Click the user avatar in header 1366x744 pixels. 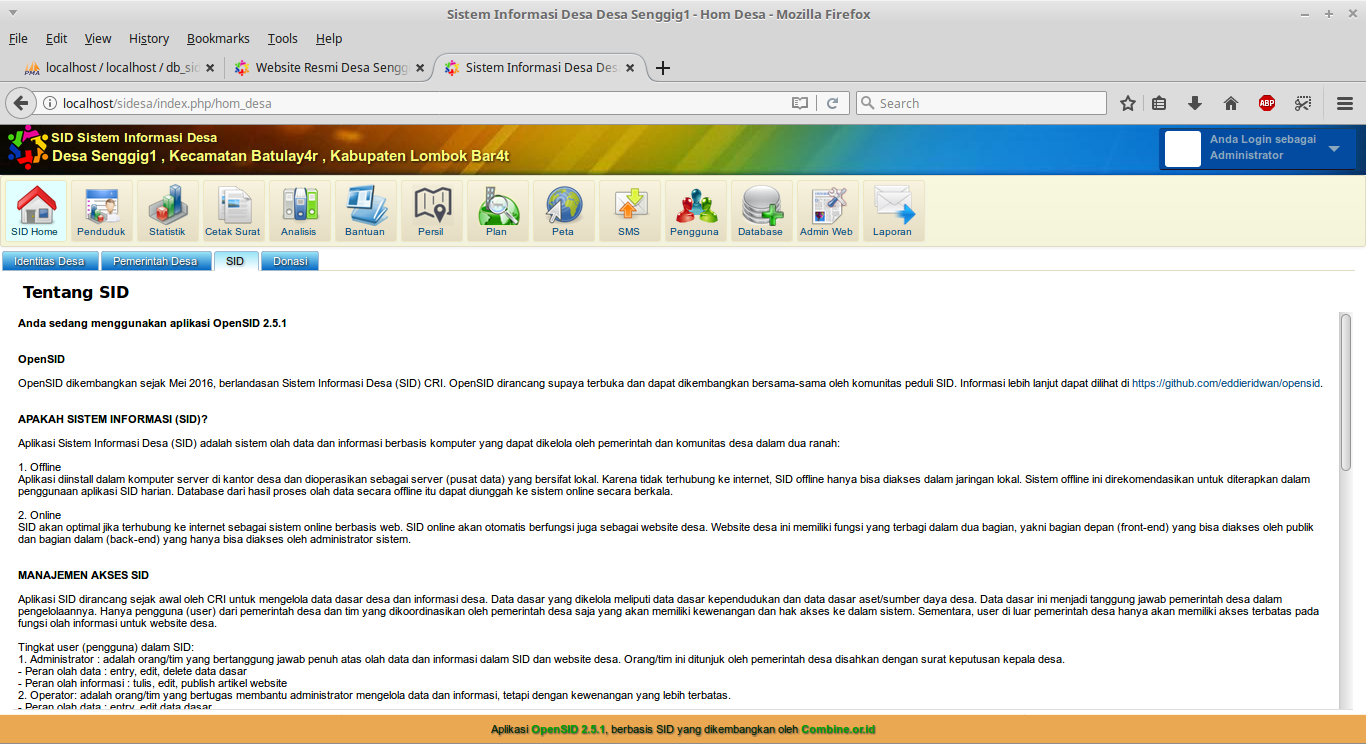click(x=1183, y=148)
